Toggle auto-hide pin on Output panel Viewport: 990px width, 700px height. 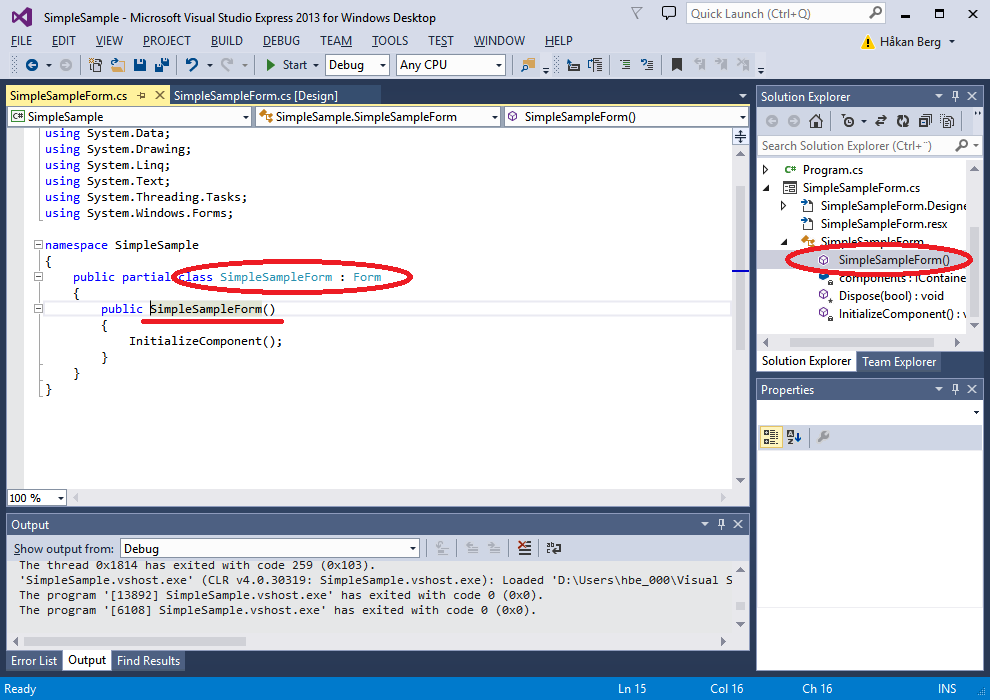[x=722, y=524]
